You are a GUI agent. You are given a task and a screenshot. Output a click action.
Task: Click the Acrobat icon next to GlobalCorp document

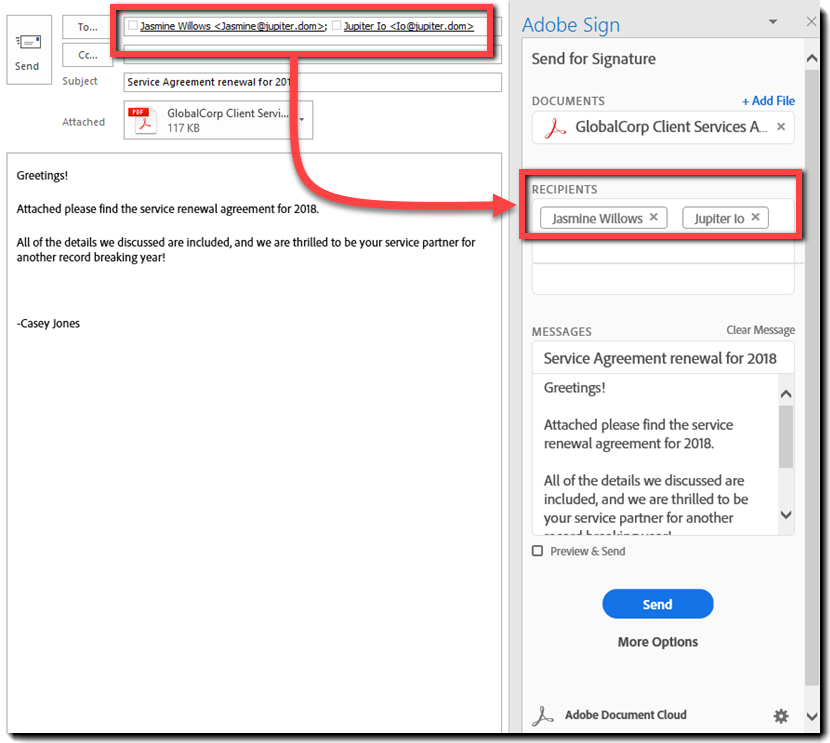click(x=555, y=128)
